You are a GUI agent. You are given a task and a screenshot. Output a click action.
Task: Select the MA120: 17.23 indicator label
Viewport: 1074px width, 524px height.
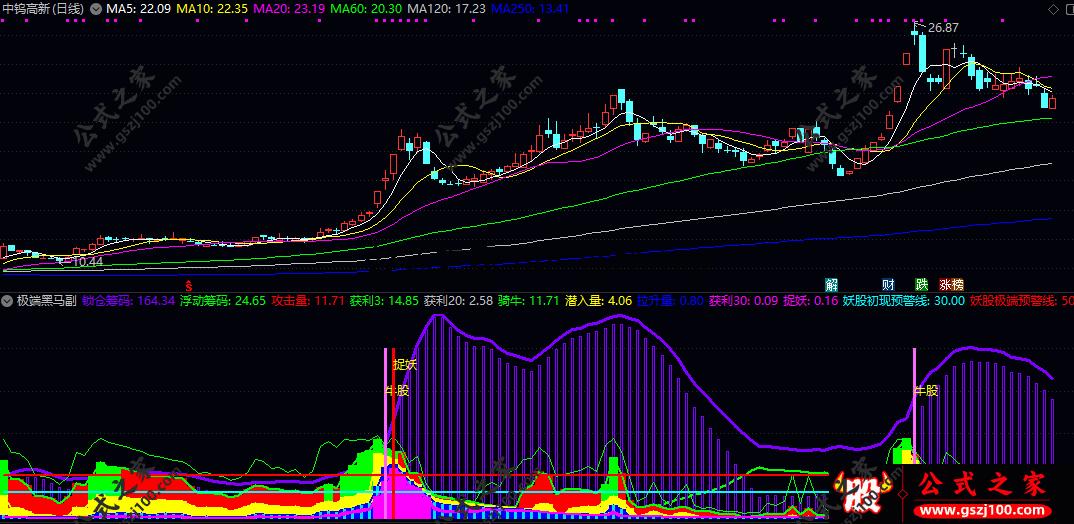point(446,9)
